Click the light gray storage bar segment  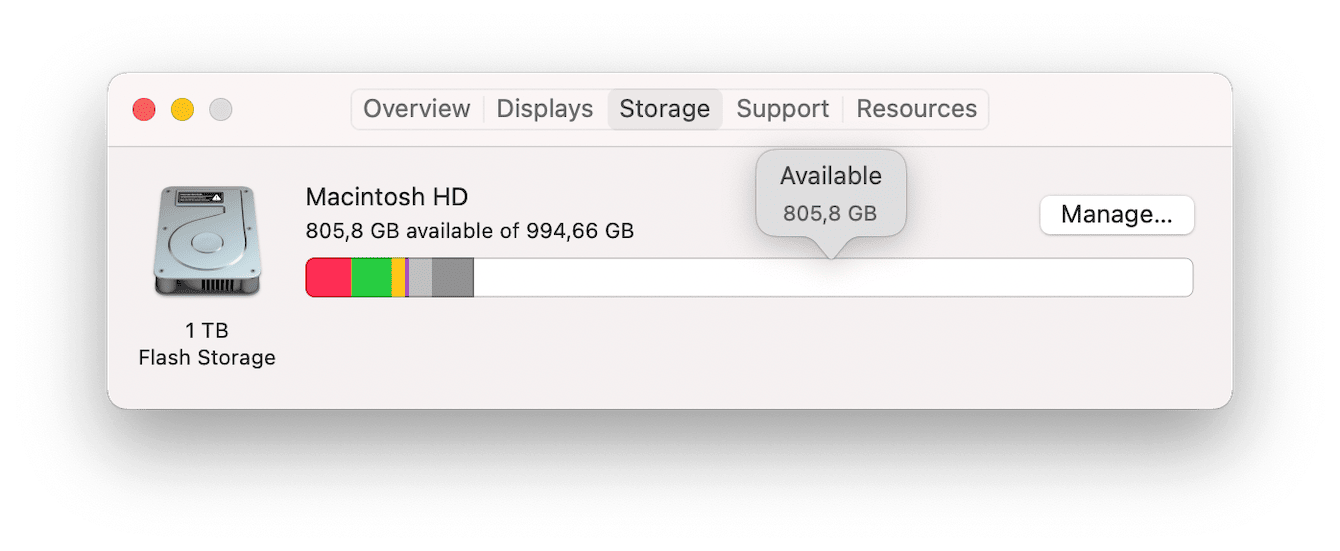[x=421, y=278]
